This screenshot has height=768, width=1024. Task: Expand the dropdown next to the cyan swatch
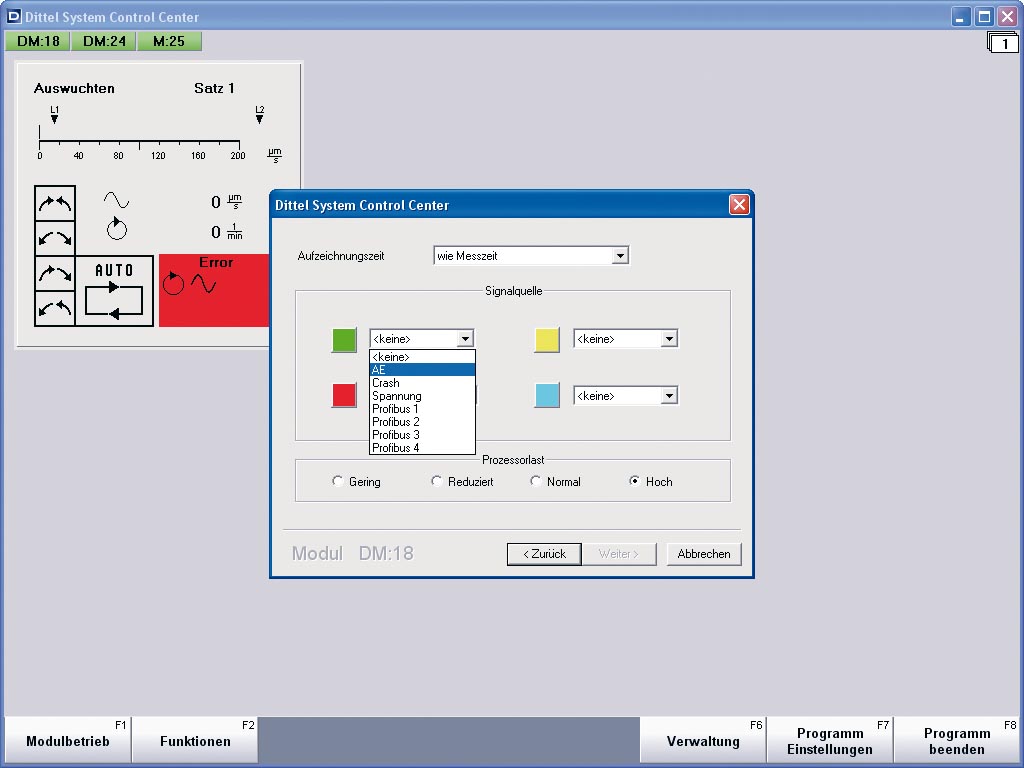pos(670,395)
